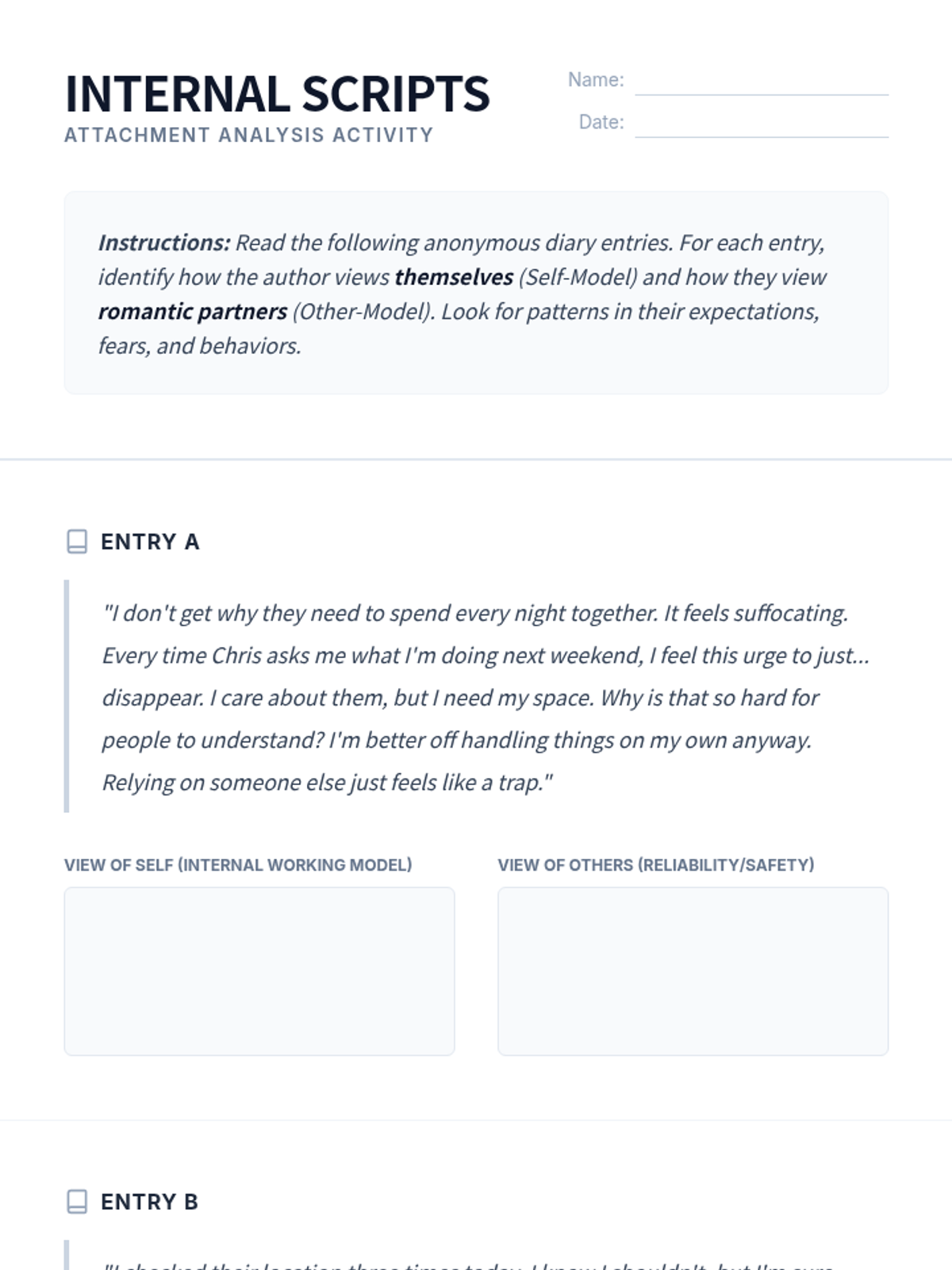Click the bold phrase romantic partners
The image size is (952, 1270).
click(193, 311)
